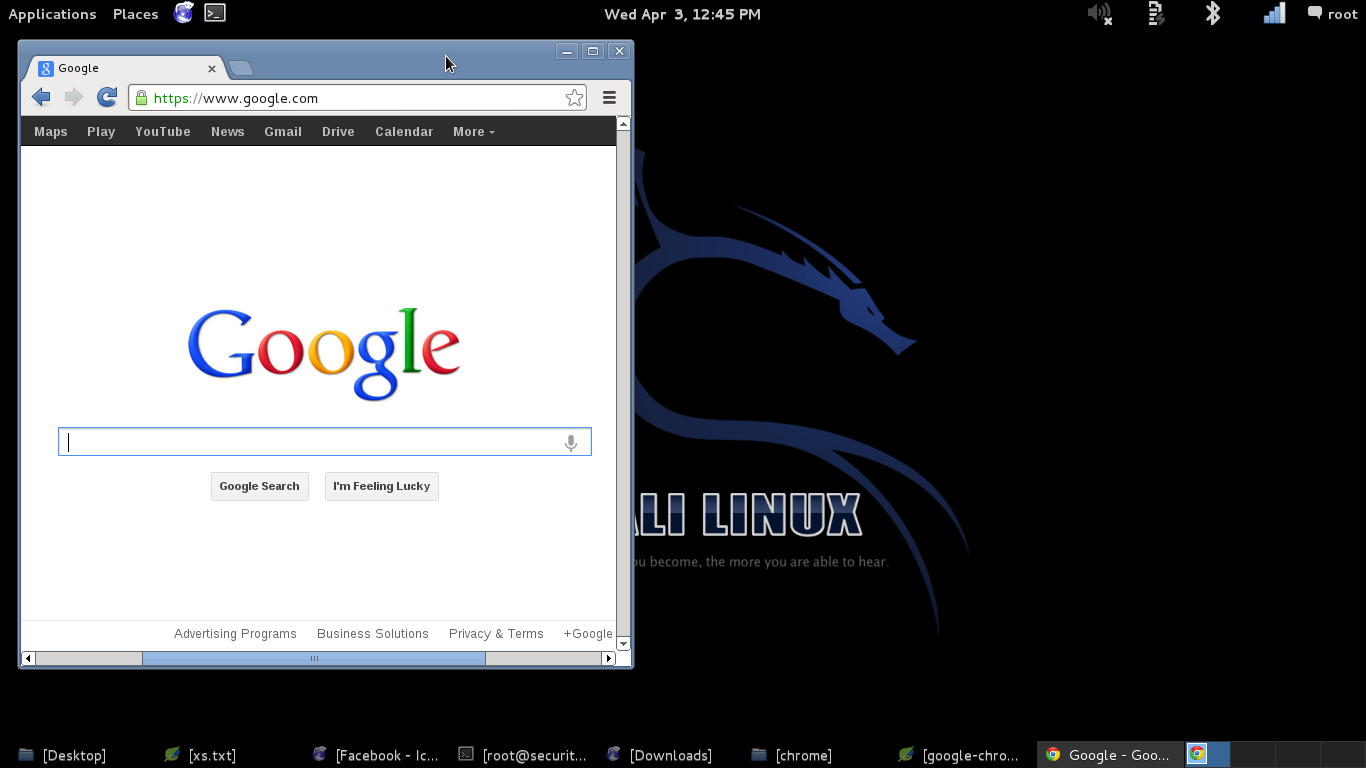
Task: Launch the web browser globe icon
Action: (184, 13)
